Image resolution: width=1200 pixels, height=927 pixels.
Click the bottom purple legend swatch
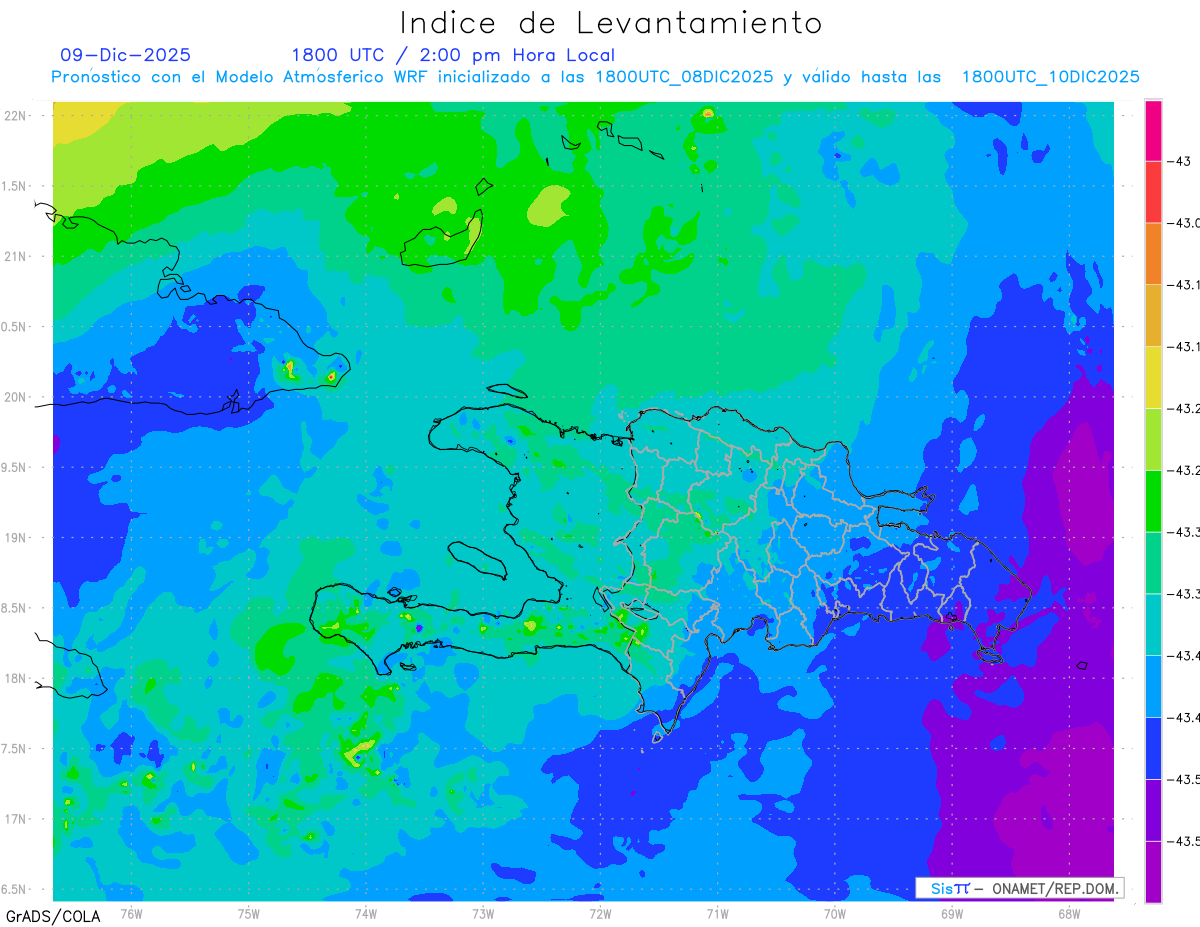[1153, 872]
